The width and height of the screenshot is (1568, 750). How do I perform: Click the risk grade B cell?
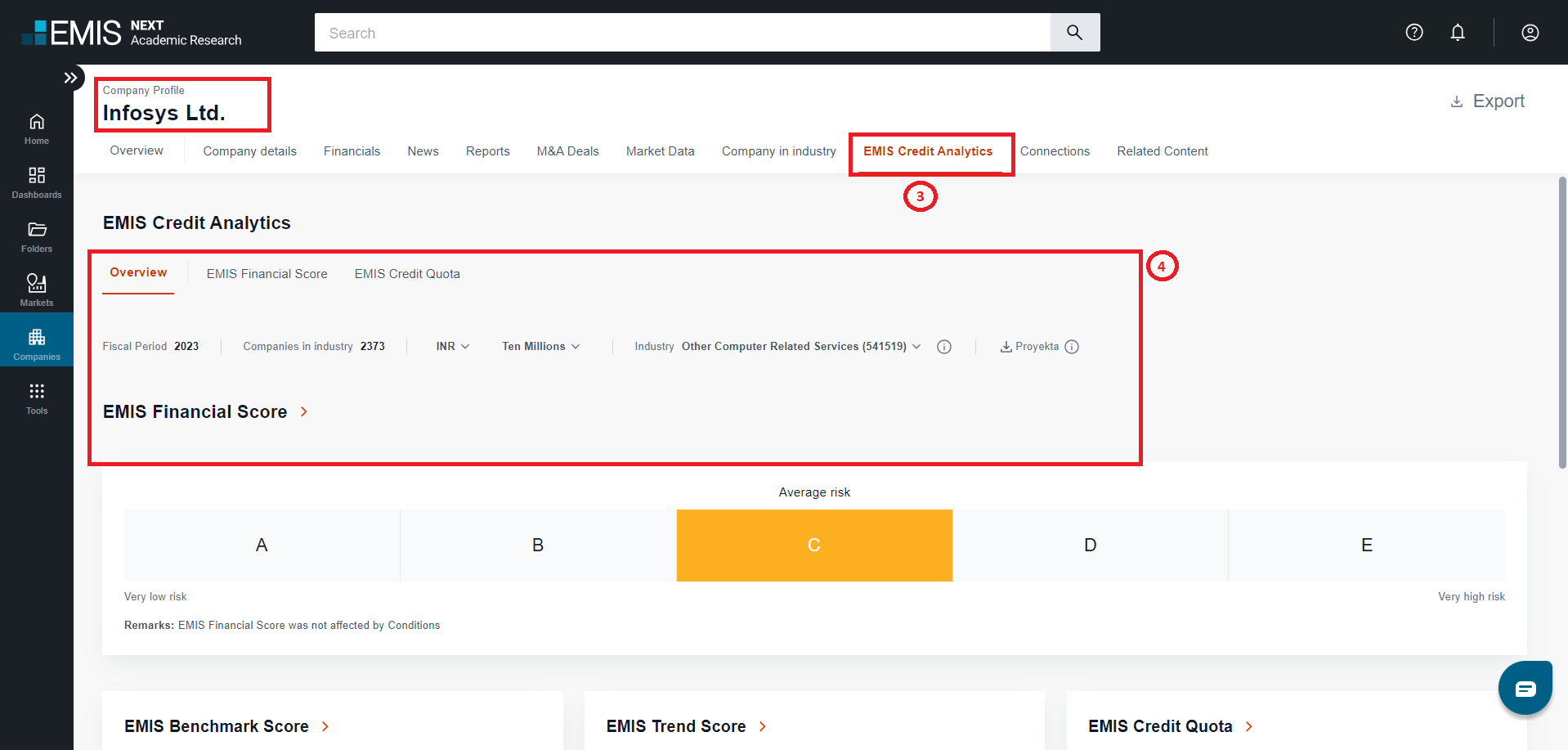538,546
